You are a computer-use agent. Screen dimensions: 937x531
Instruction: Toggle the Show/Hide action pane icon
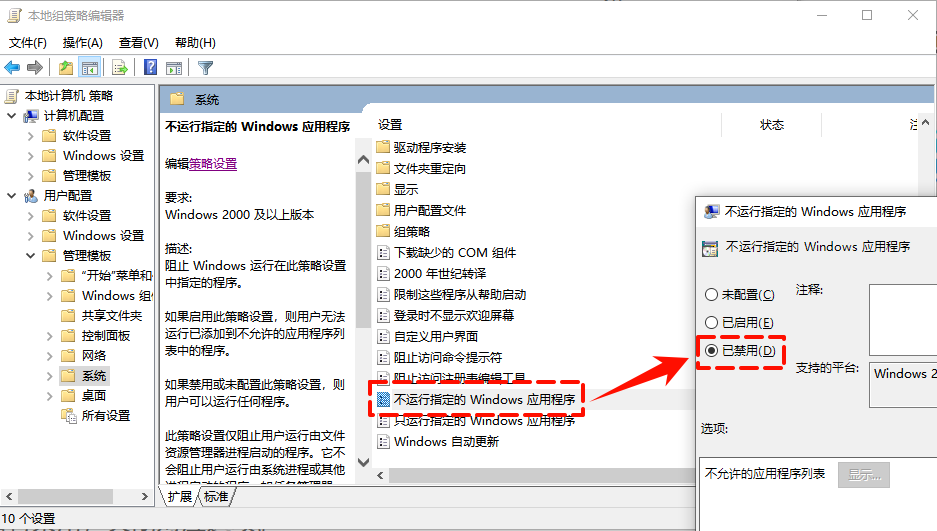(174, 68)
